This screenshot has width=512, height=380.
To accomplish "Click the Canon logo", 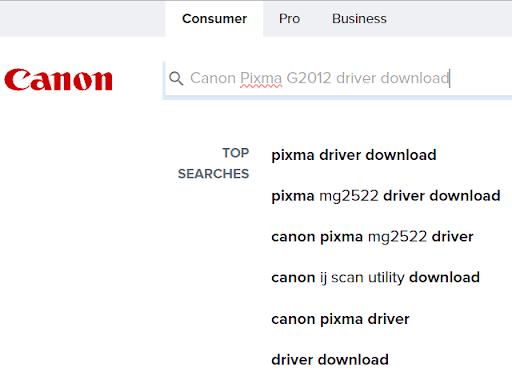I will [x=58, y=80].
